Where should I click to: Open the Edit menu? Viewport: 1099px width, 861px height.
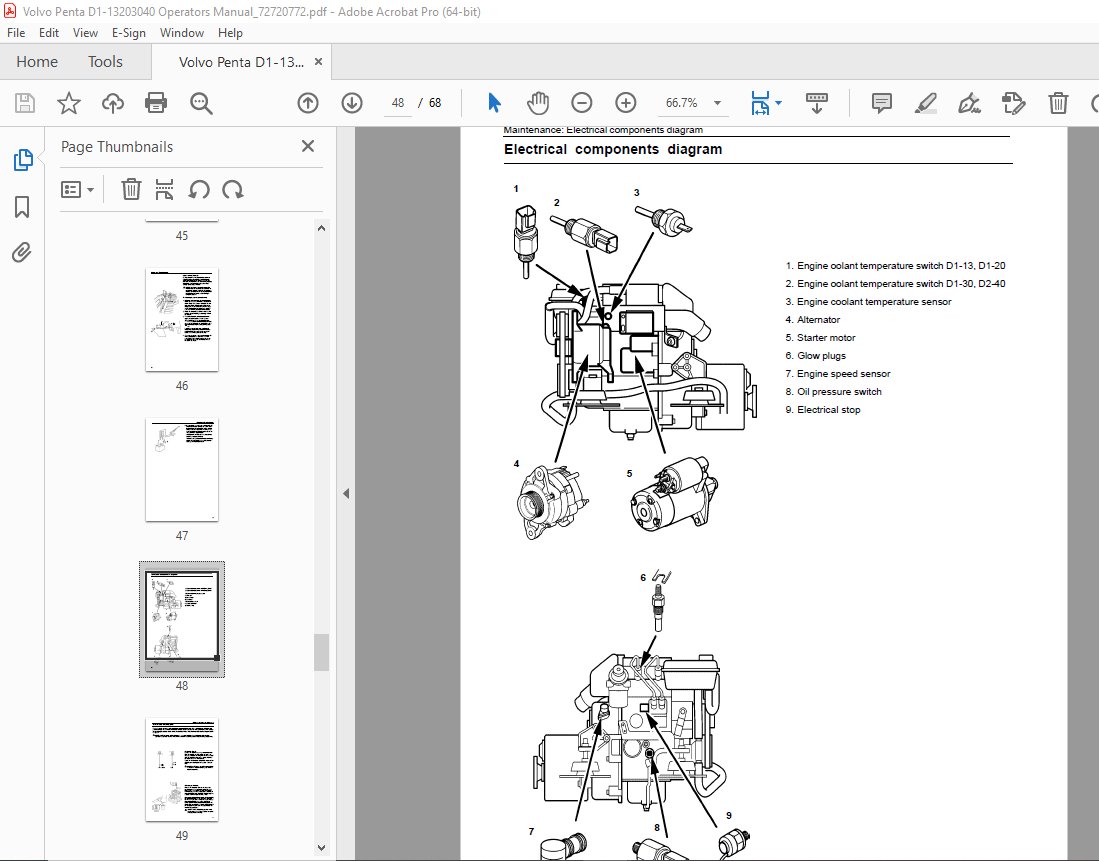tap(48, 33)
